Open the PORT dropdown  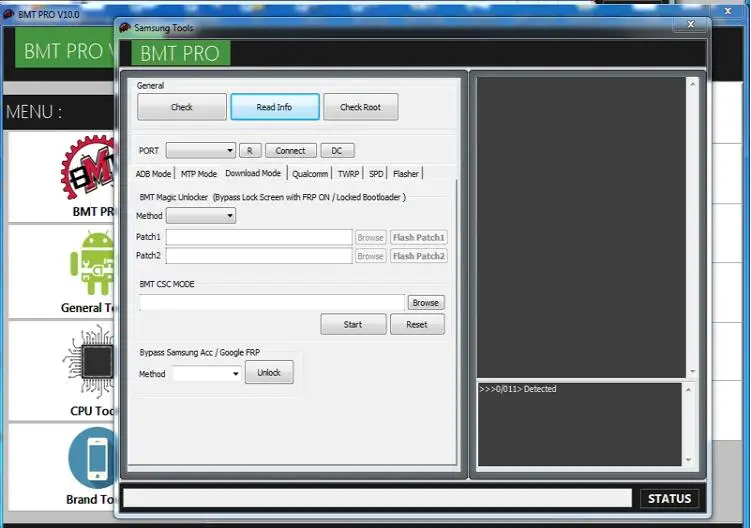(201, 150)
